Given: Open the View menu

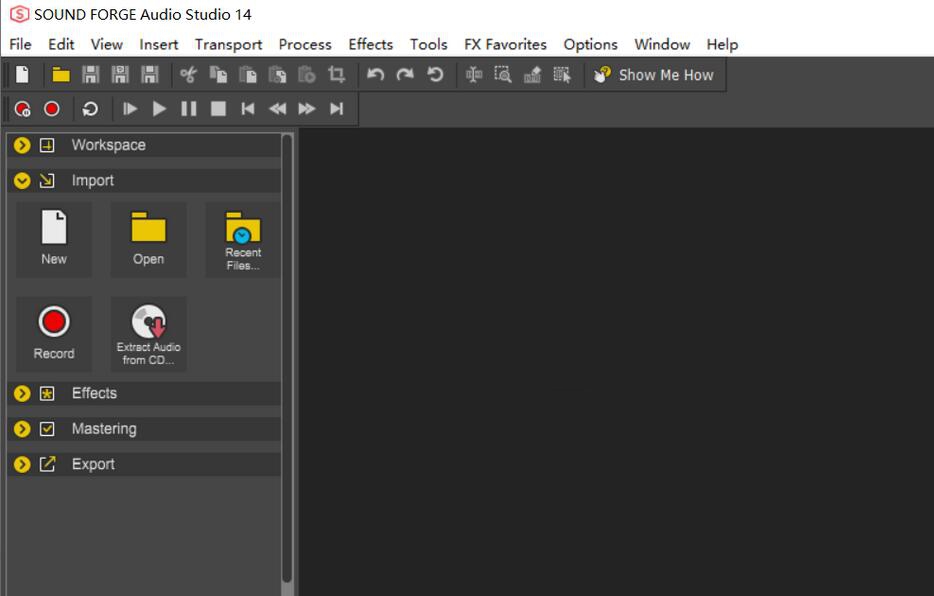Looking at the screenshot, I should [x=107, y=45].
